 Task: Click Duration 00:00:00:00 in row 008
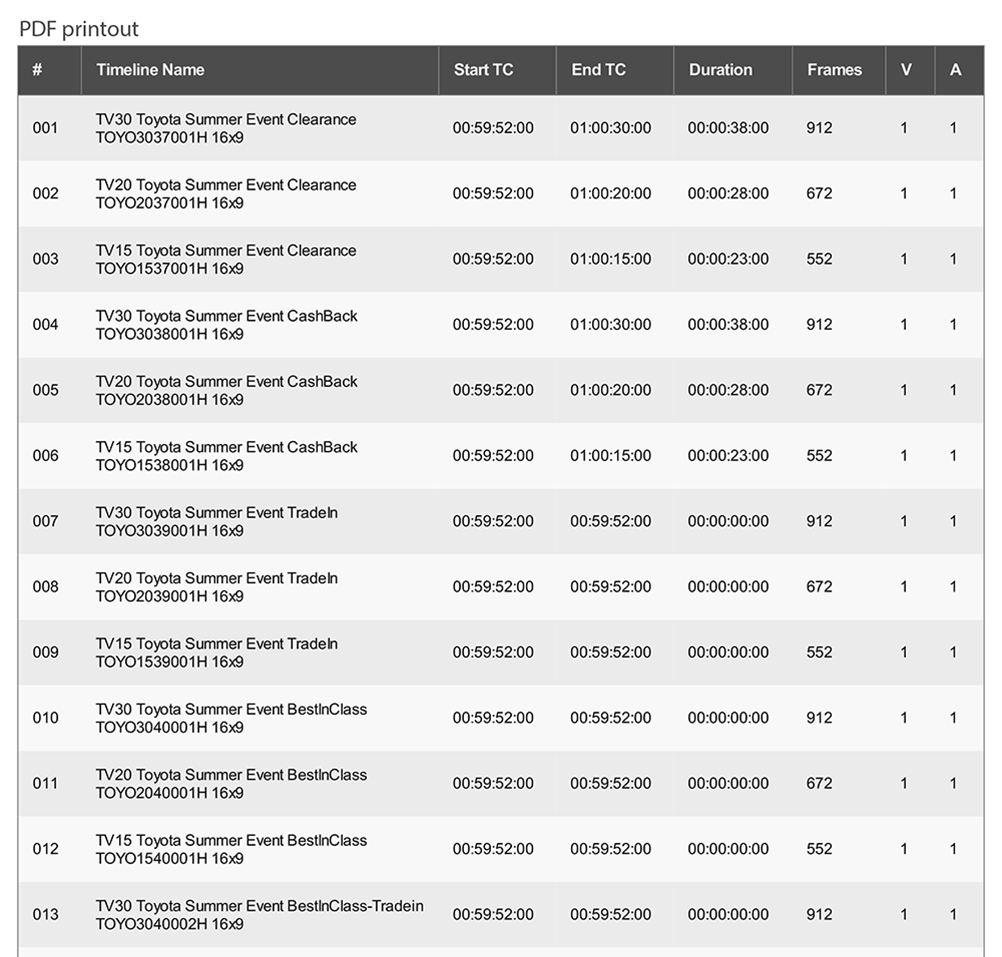[x=728, y=586]
